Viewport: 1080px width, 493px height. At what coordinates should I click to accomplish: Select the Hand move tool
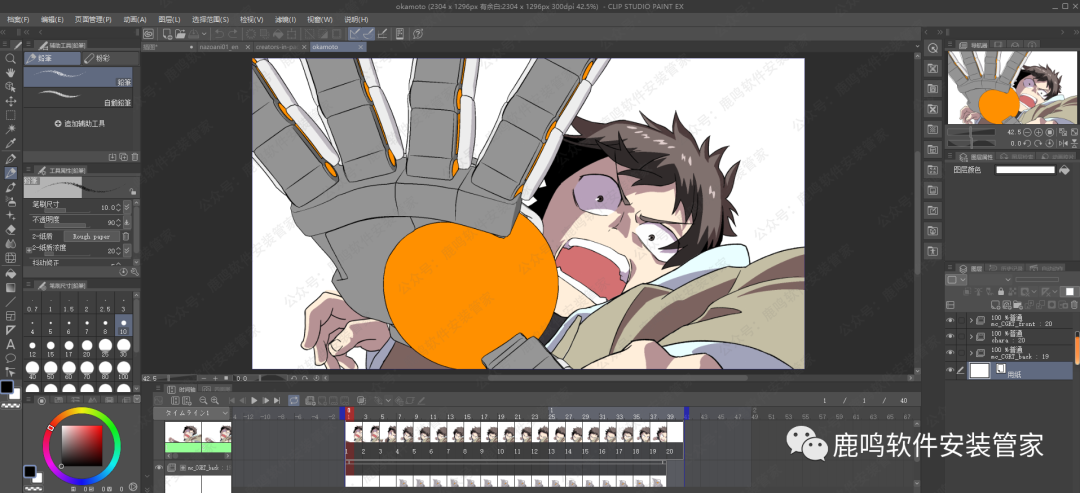click(11, 73)
